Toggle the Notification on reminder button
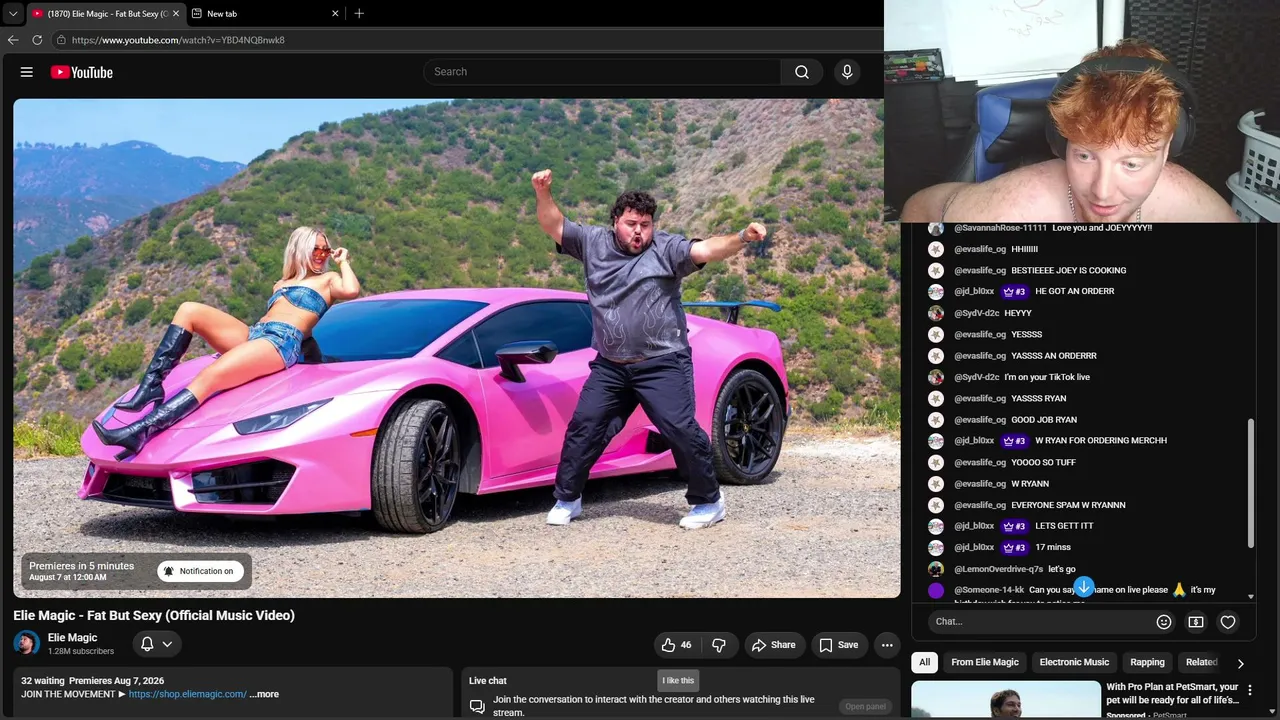The width and height of the screenshot is (1280, 720). tap(200, 571)
